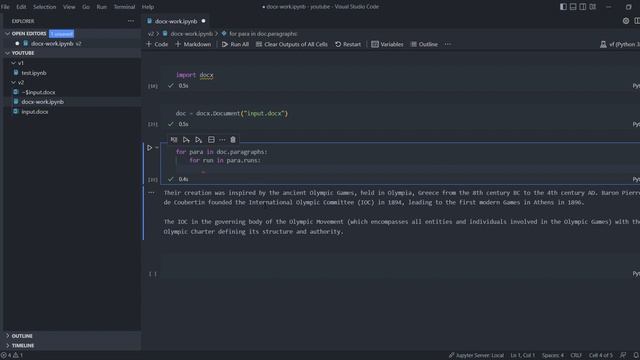Screen dimensions: 640x360
Task: Split the cell using cell toolbar icon
Action: [x=211, y=140]
